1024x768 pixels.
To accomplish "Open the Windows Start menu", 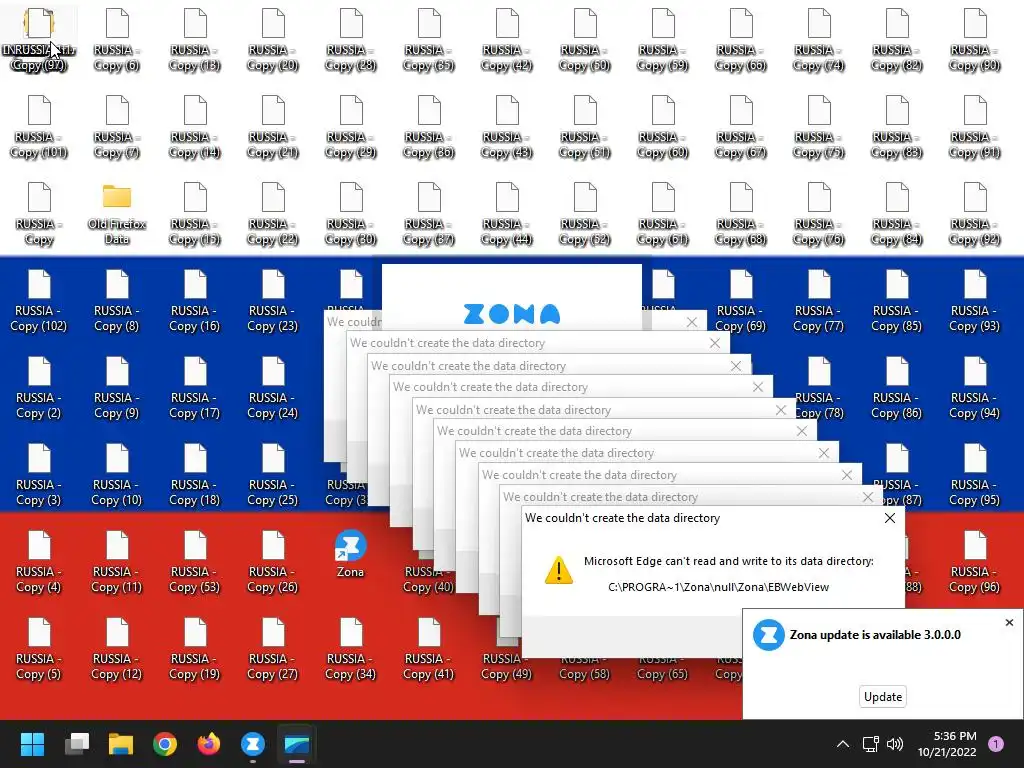I will click(x=32, y=744).
